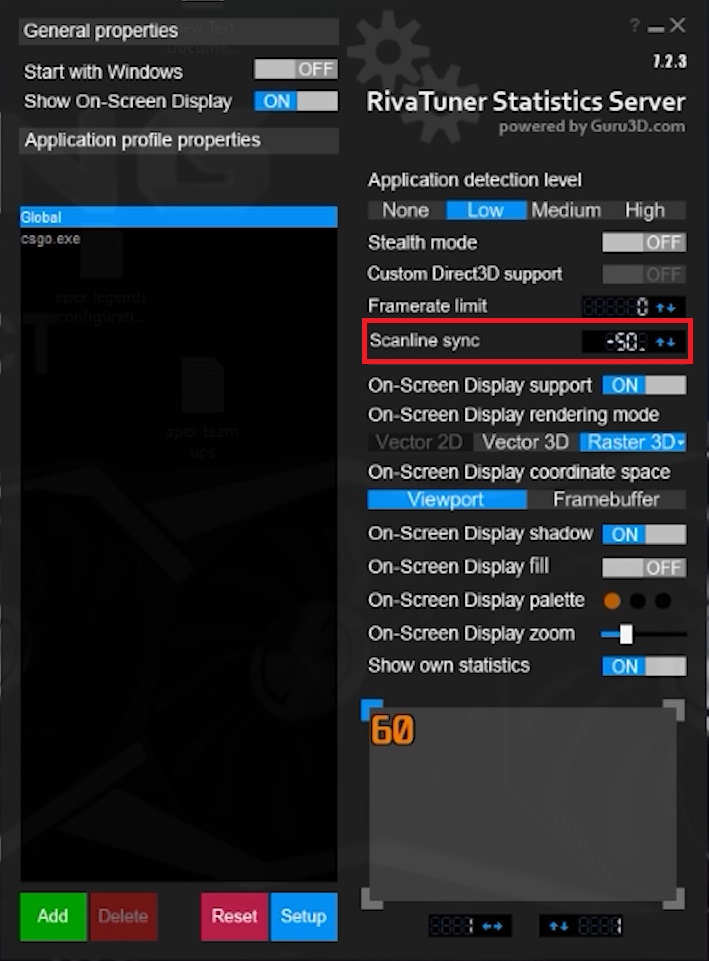The height and width of the screenshot is (961, 709).
Task: Open the Setup button
Action: click(x=303, y=916)
